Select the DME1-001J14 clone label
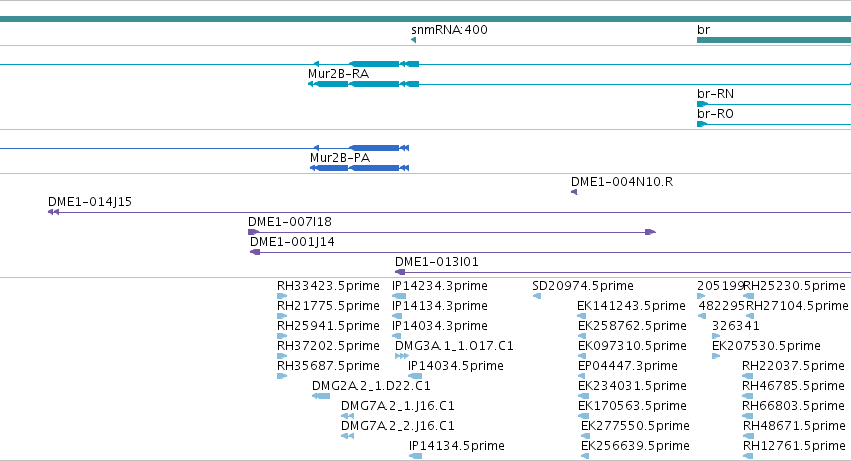 (292, 242)
